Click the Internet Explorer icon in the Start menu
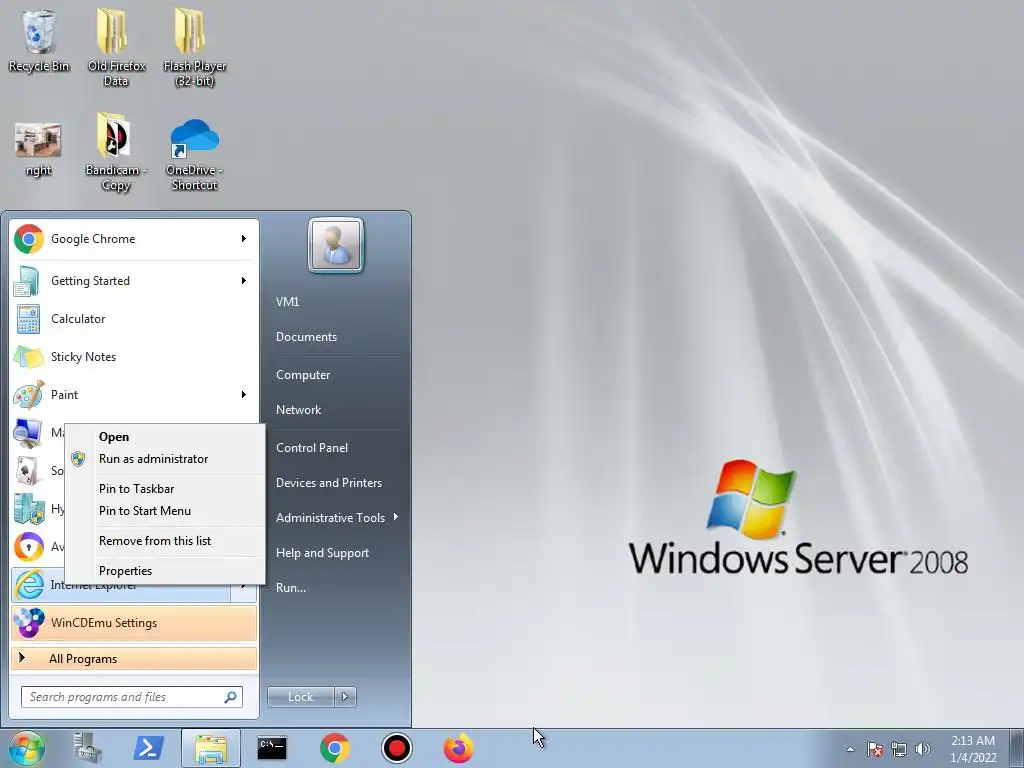The width and height of the screenshot is (1024, 768). point(29,584)
